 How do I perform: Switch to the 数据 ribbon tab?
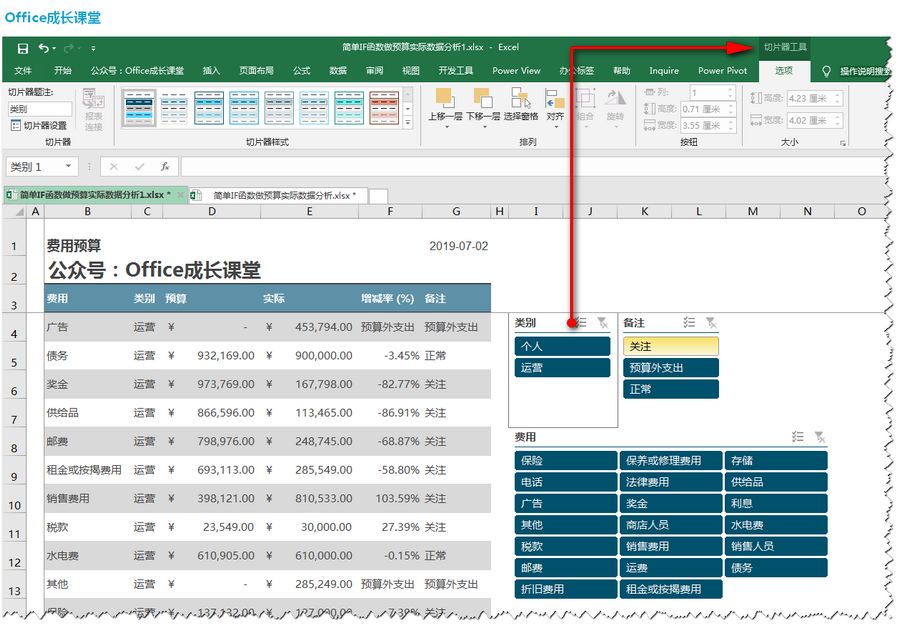pos(338,71)
